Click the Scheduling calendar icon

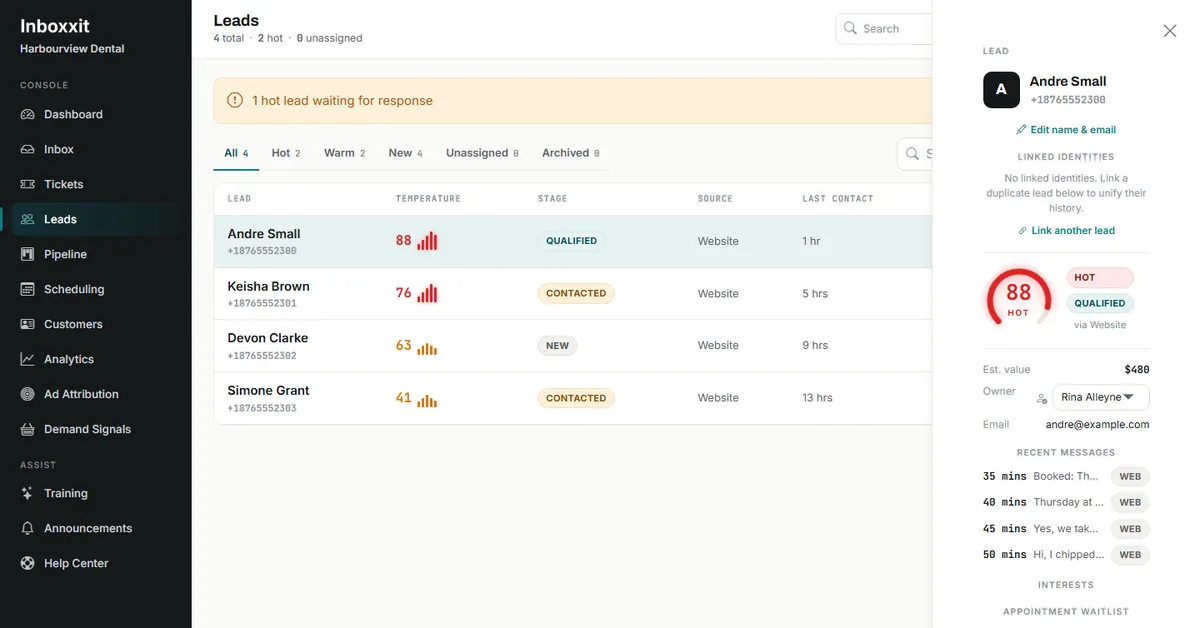[x=27, y=289]
